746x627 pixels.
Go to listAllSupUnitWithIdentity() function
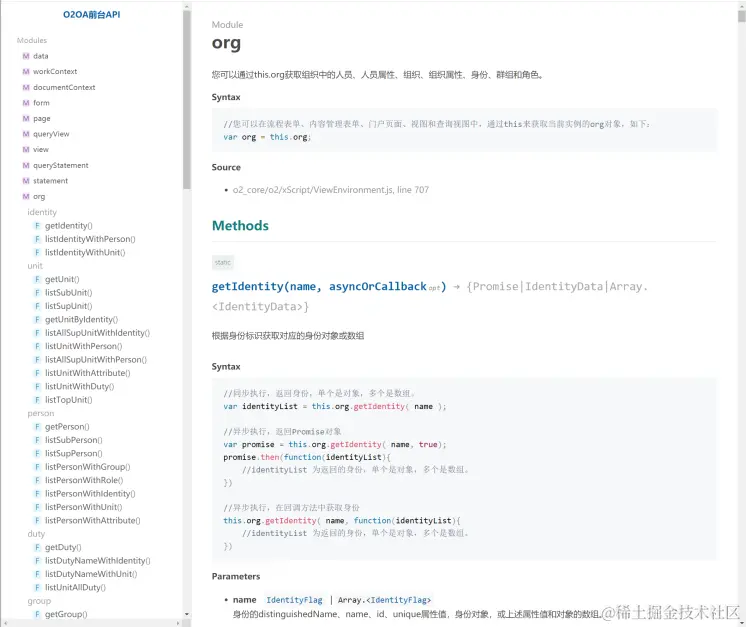pos(97,333)
